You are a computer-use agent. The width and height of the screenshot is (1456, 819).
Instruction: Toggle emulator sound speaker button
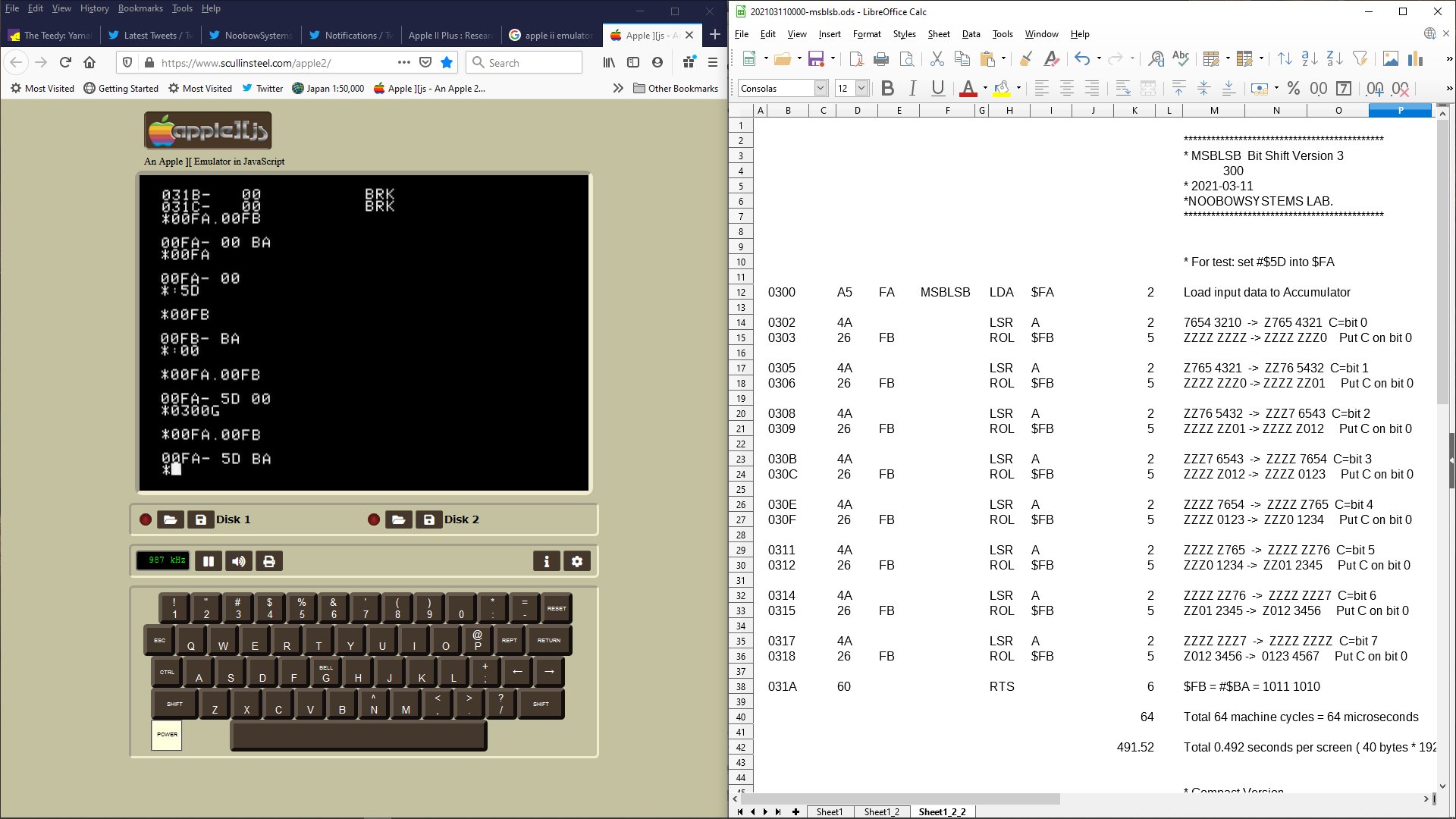(239, 561)
